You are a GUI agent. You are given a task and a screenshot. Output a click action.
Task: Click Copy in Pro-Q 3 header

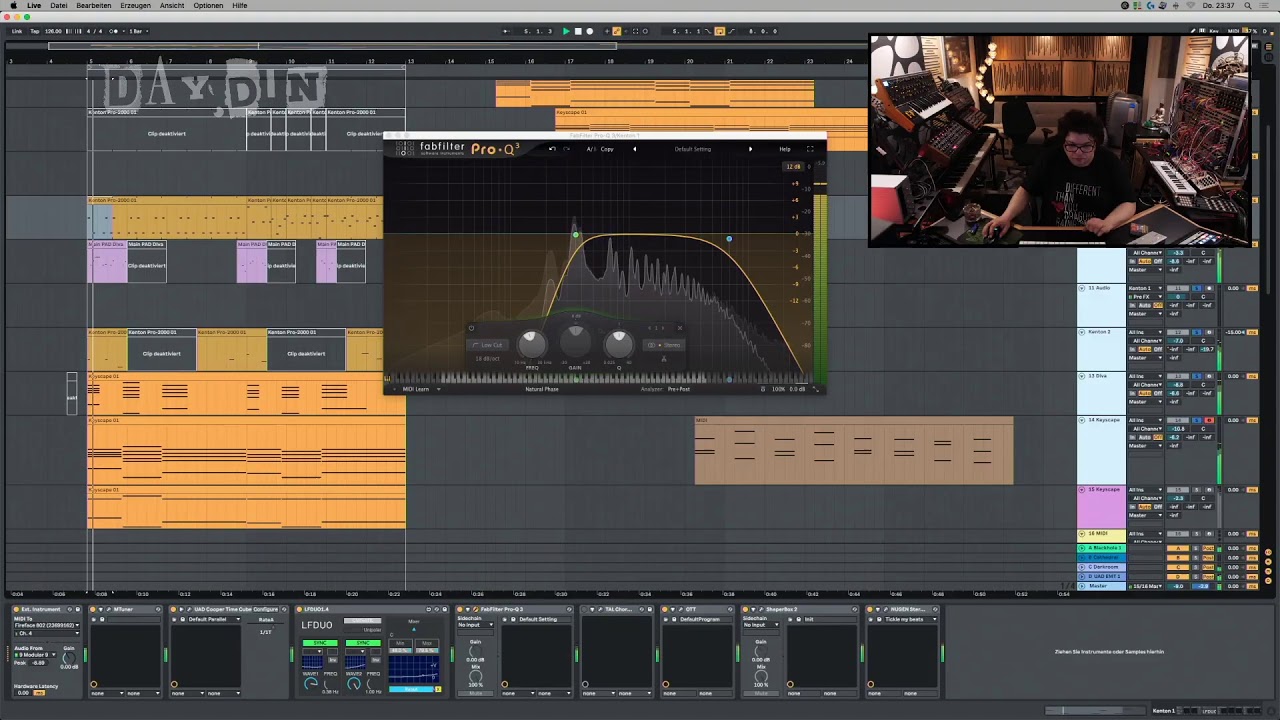click(607, 149)
